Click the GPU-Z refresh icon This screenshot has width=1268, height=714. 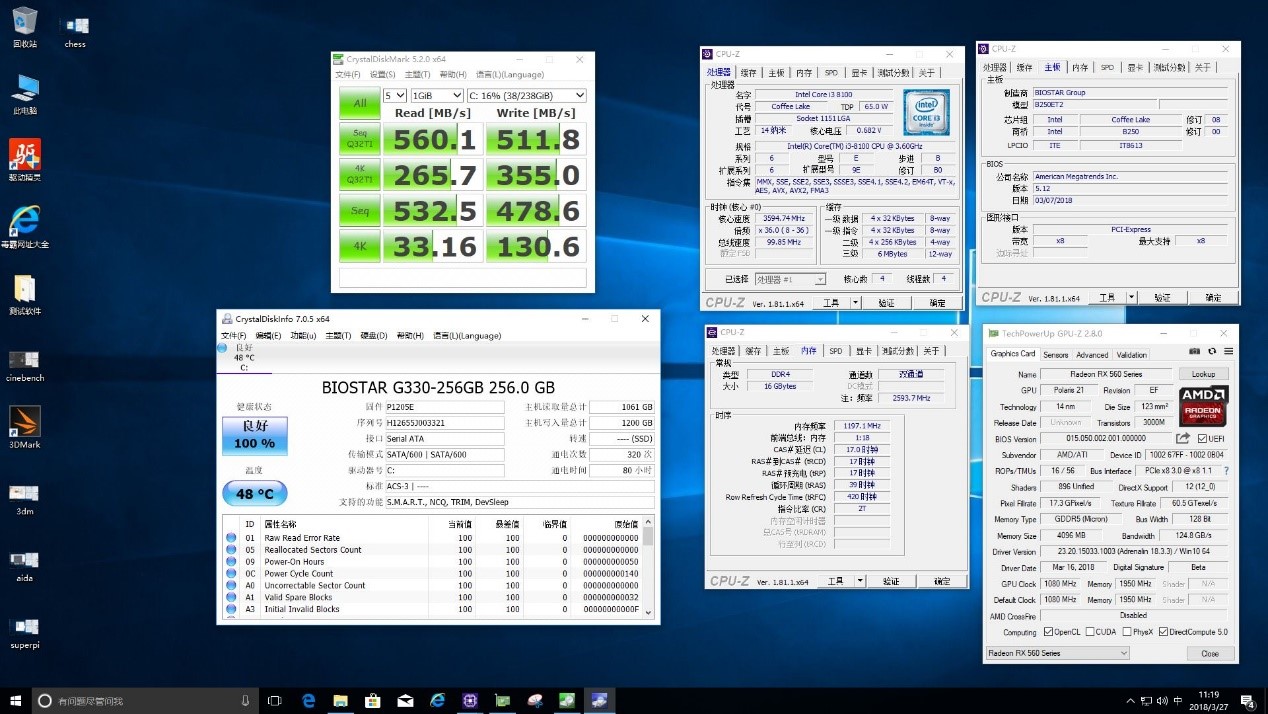[1212, 350]
